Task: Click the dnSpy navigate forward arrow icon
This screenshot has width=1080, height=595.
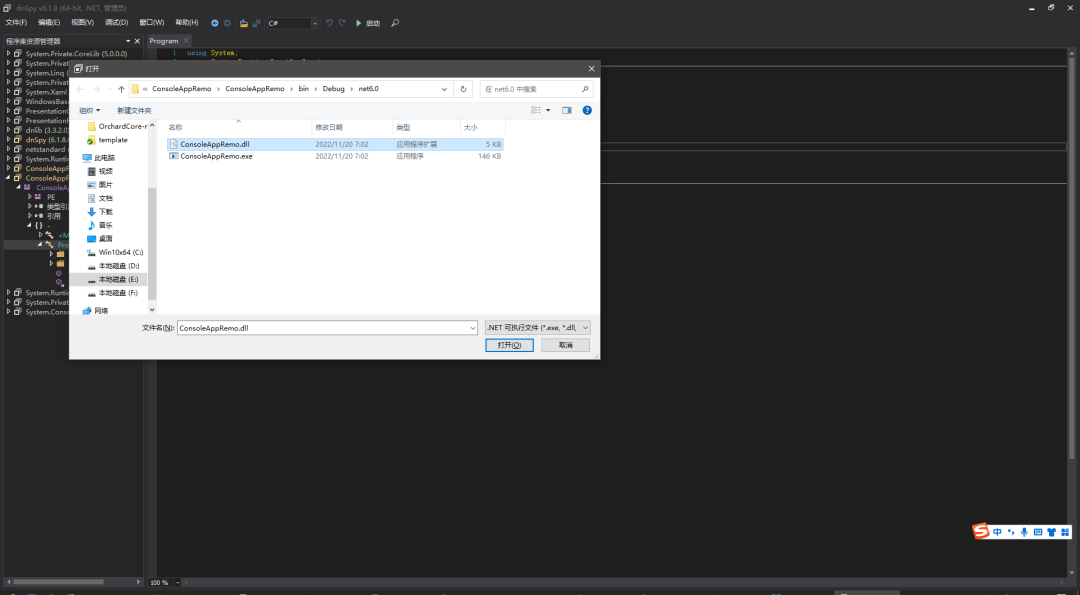Action: [227, 23]
